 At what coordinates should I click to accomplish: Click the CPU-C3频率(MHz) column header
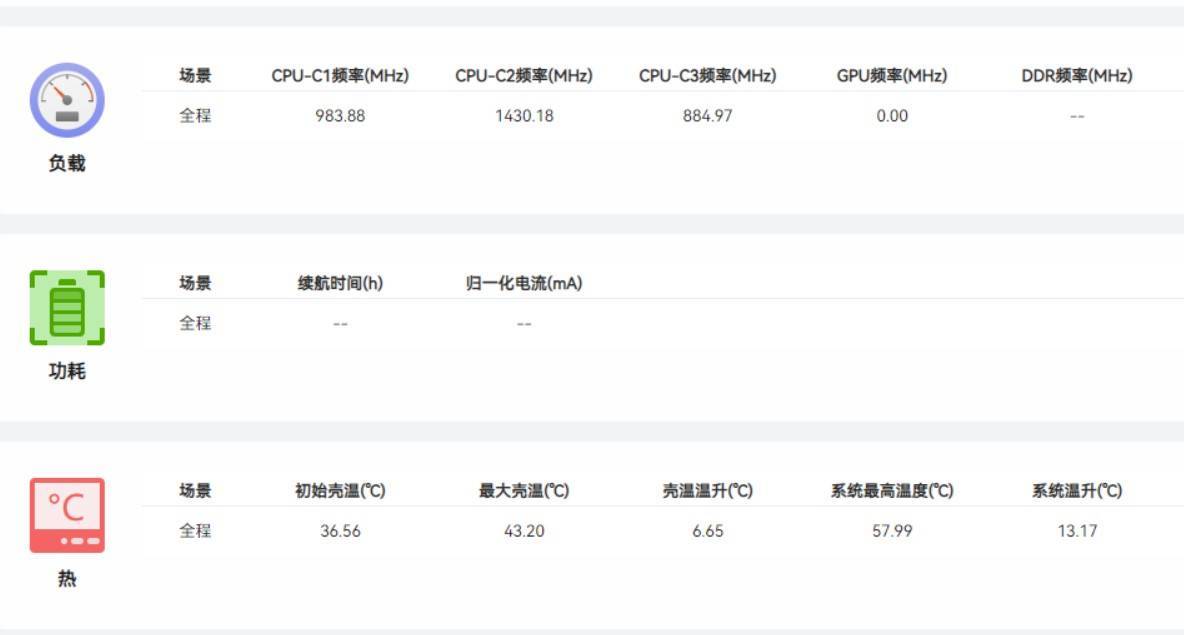(708, 76)
